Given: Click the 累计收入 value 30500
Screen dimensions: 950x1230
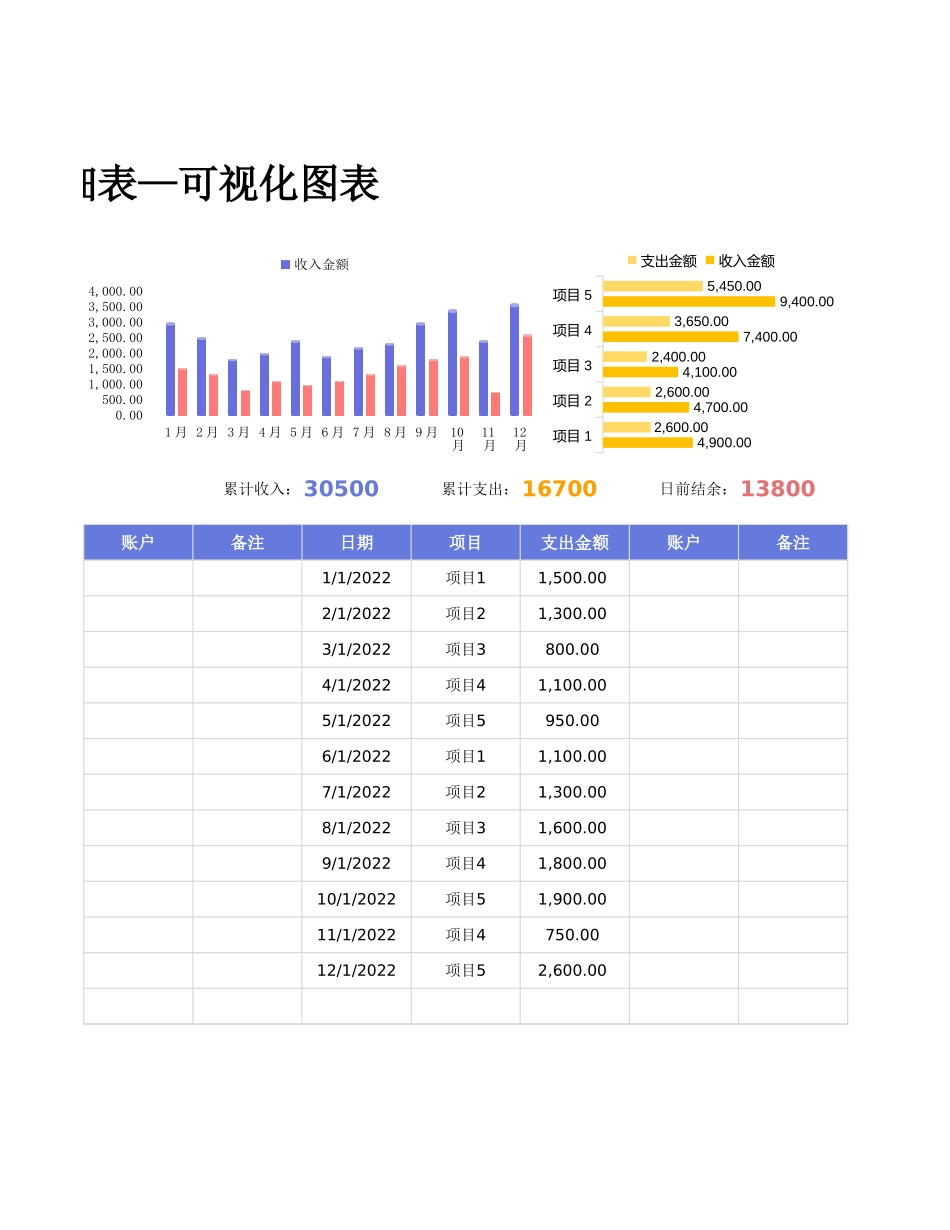Looking at the screenshot, I should [342, 488].
